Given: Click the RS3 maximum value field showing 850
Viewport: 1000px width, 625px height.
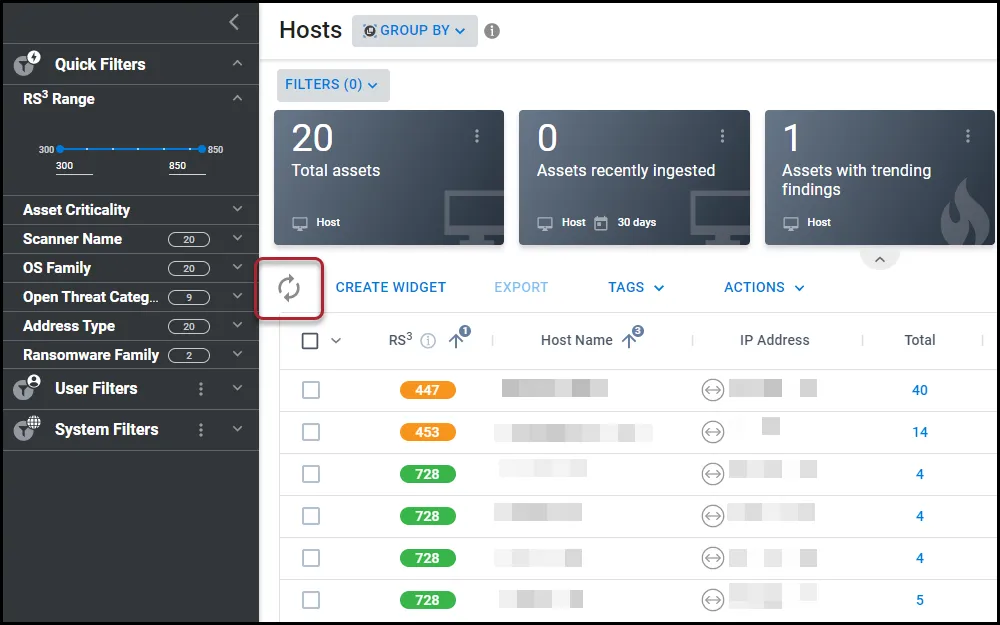Looking at the screenshot, I should pyautogui.click(x=187, y=166).
